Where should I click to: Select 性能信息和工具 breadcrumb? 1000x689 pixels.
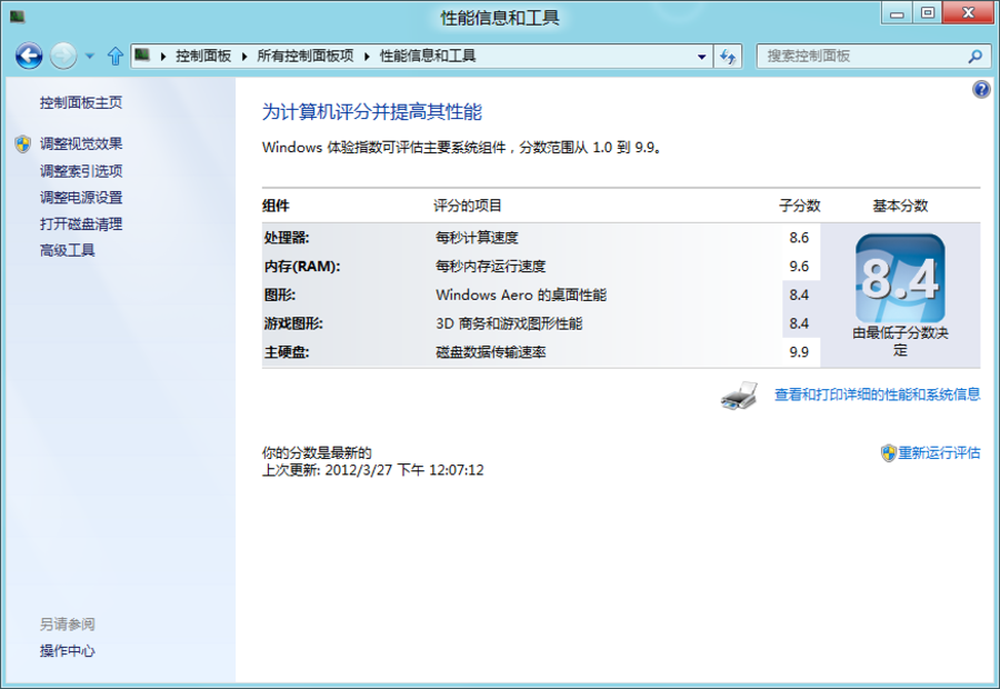[x=428, y=56]
